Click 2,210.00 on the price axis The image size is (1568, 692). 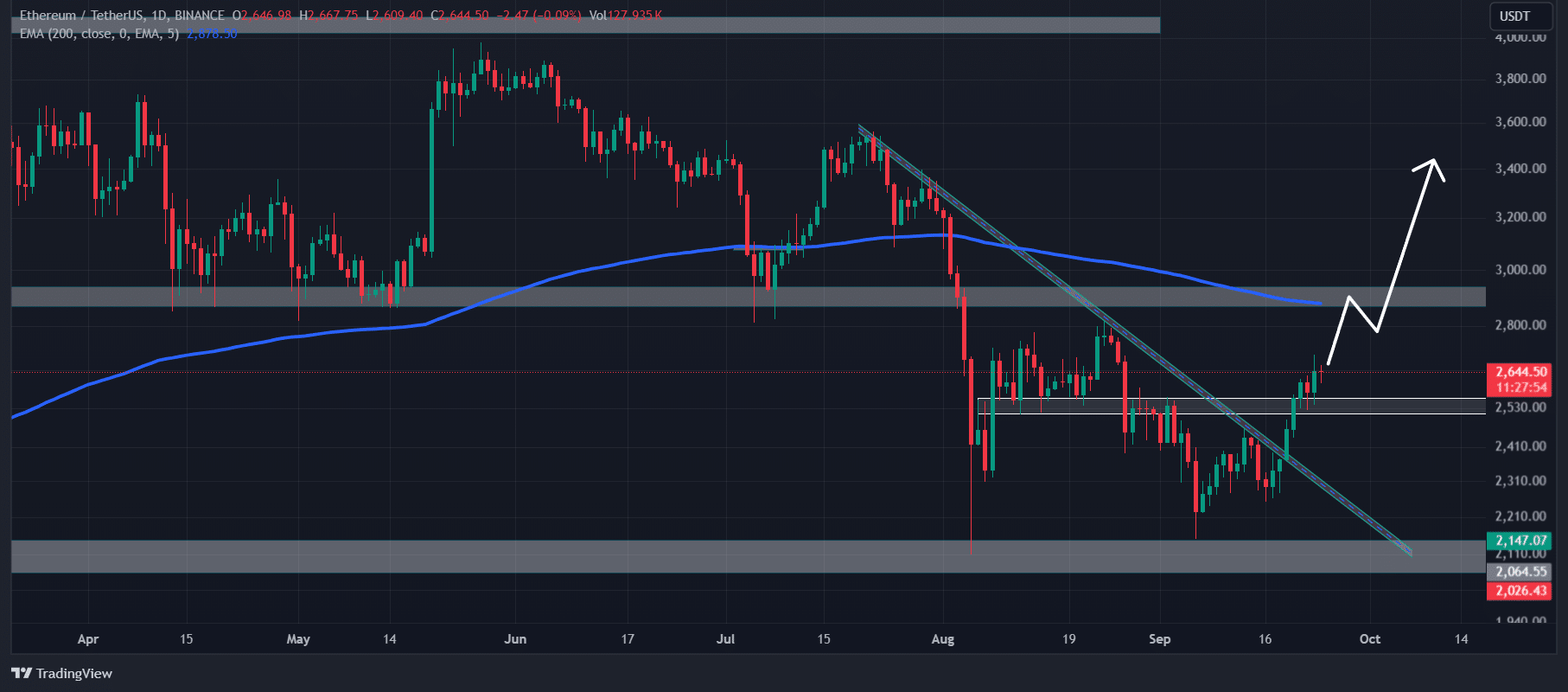(1520, 516)
